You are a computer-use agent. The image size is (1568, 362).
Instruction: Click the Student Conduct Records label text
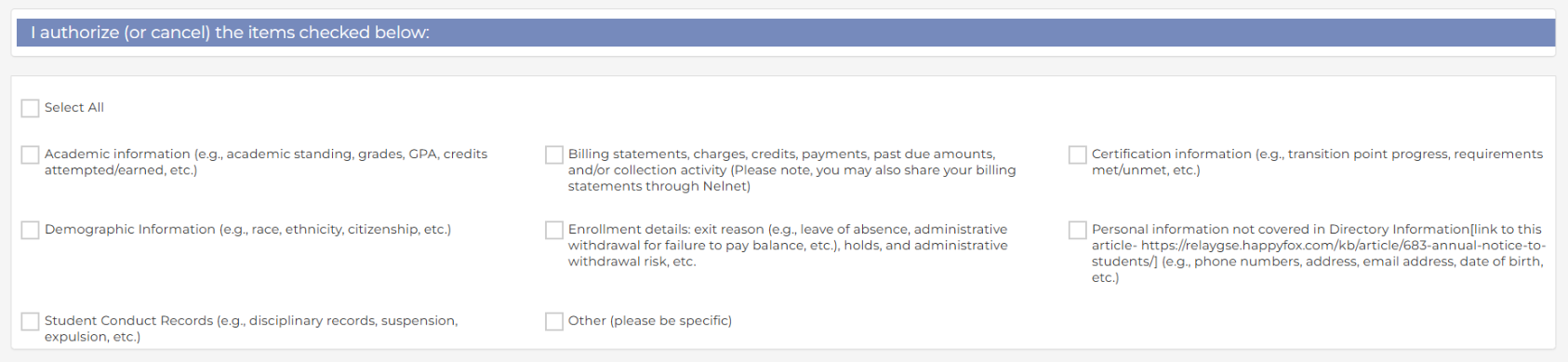251,328
